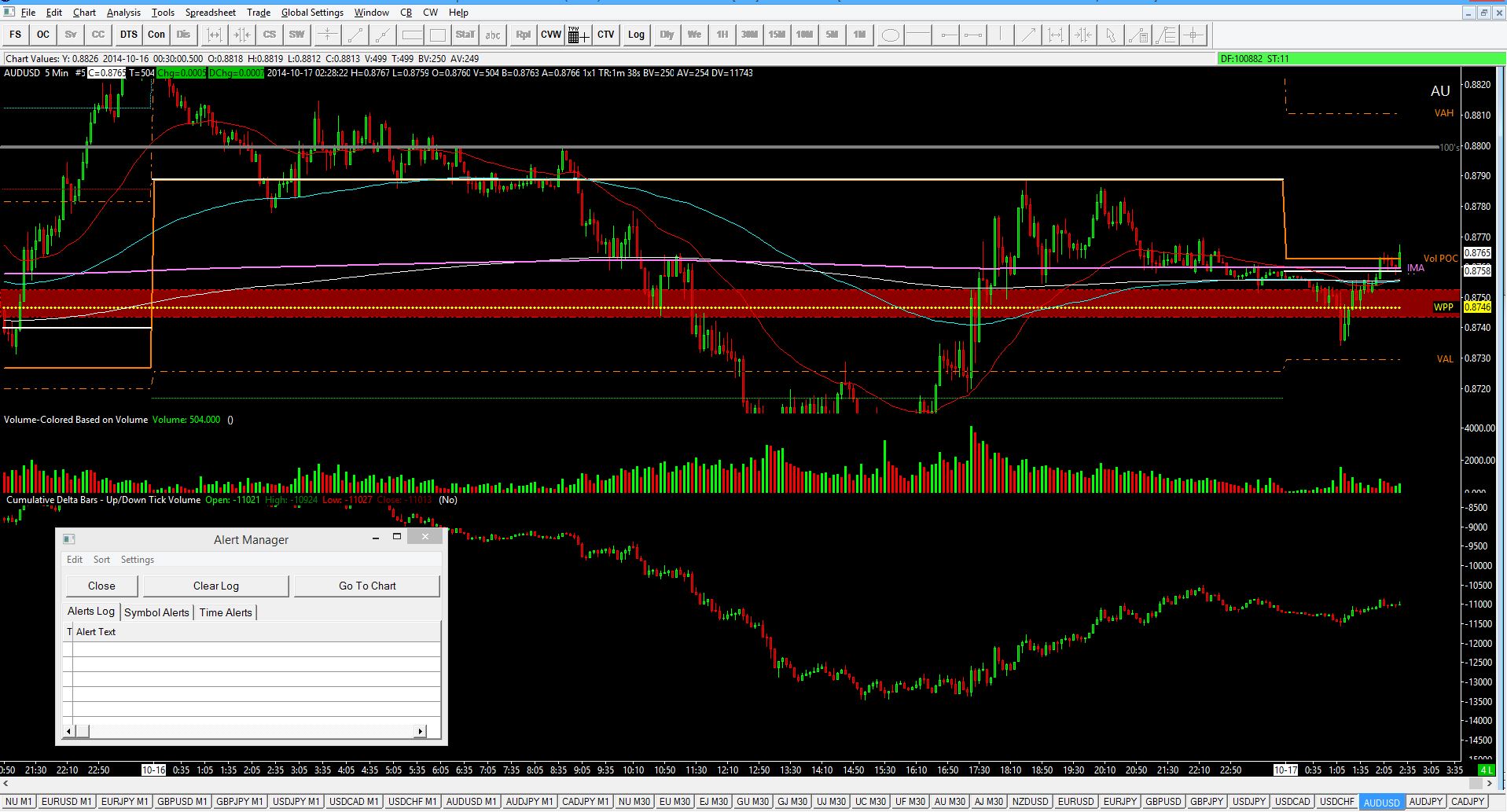Switch chart to 15M timeframe

pyautogui.click(x=777, y=35)
